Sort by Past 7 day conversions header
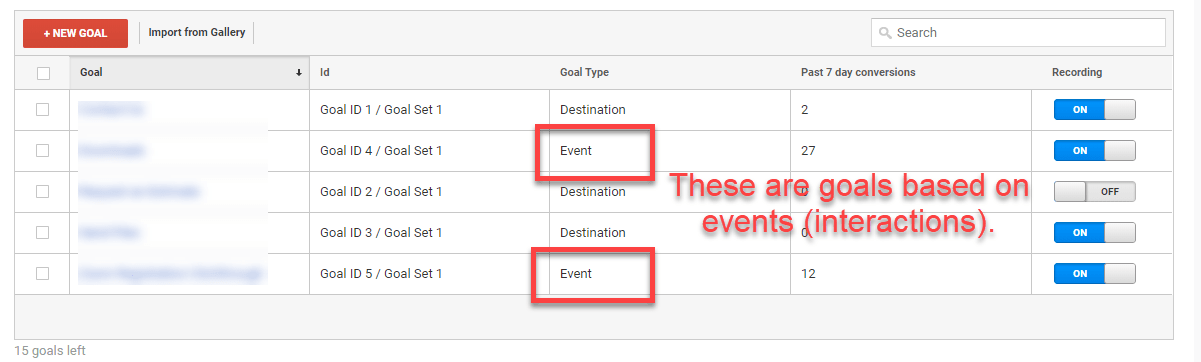 click(x=858, y=73)
